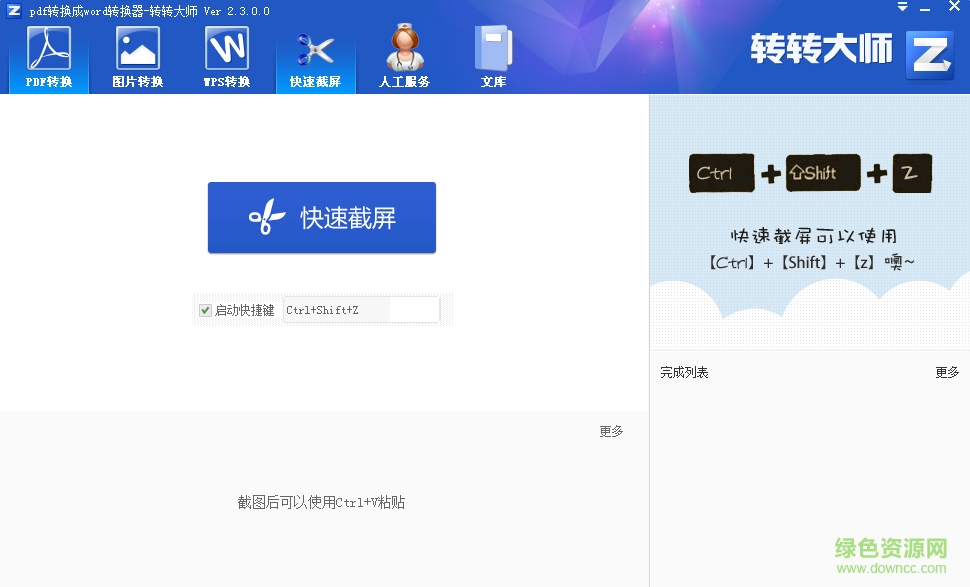This screenshot has height=587, width=970.
Task: Switch to the 快速截屏 tab
Action: click(316, 55)
